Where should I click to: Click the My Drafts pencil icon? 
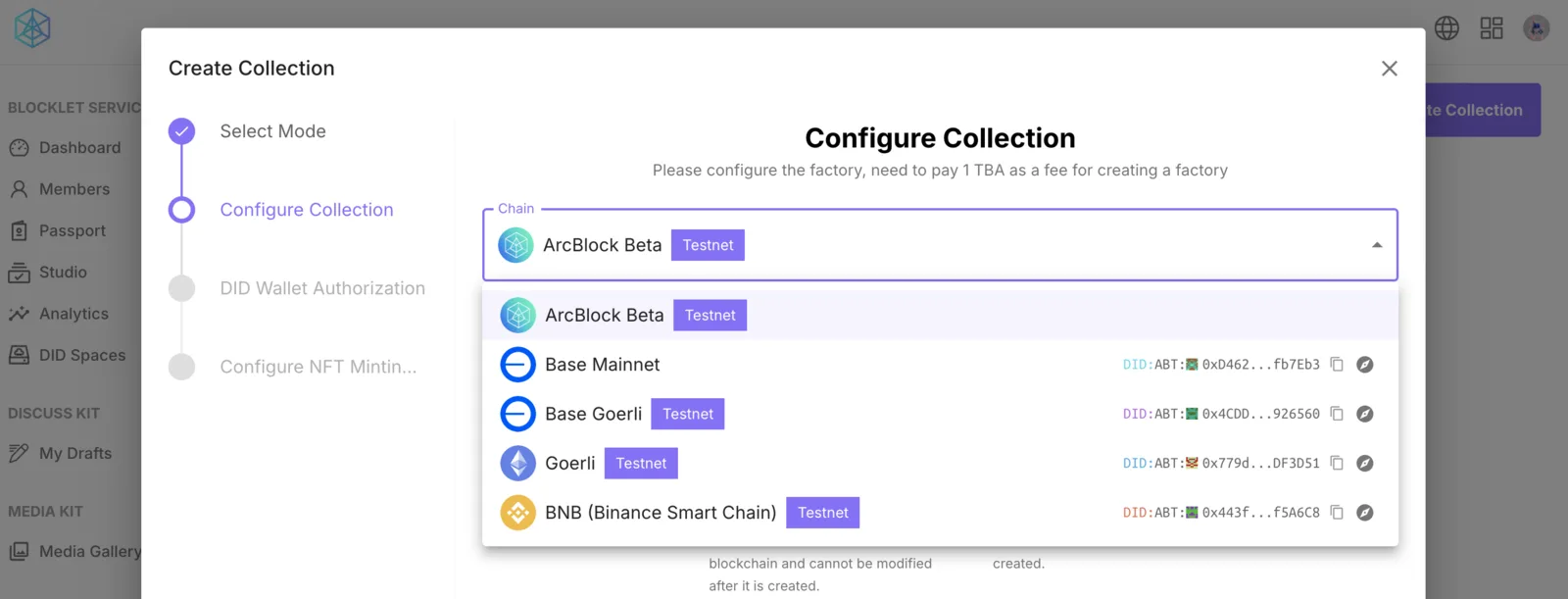tap(19, 453)
